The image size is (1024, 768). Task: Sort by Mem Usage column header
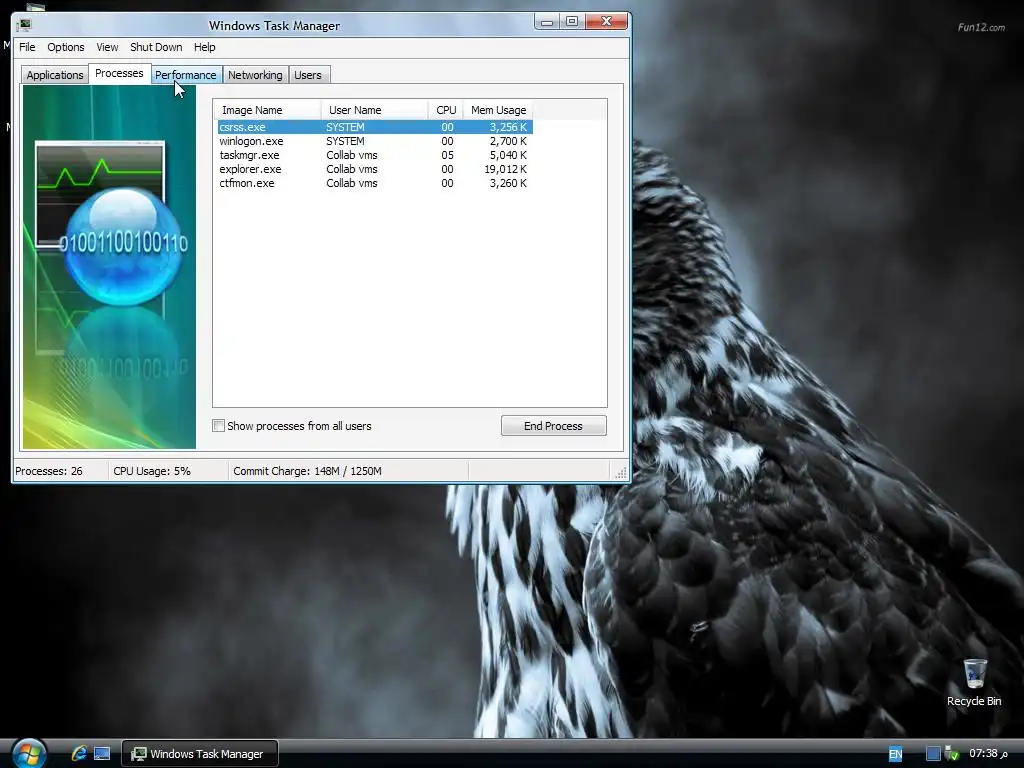click(498, 110)
